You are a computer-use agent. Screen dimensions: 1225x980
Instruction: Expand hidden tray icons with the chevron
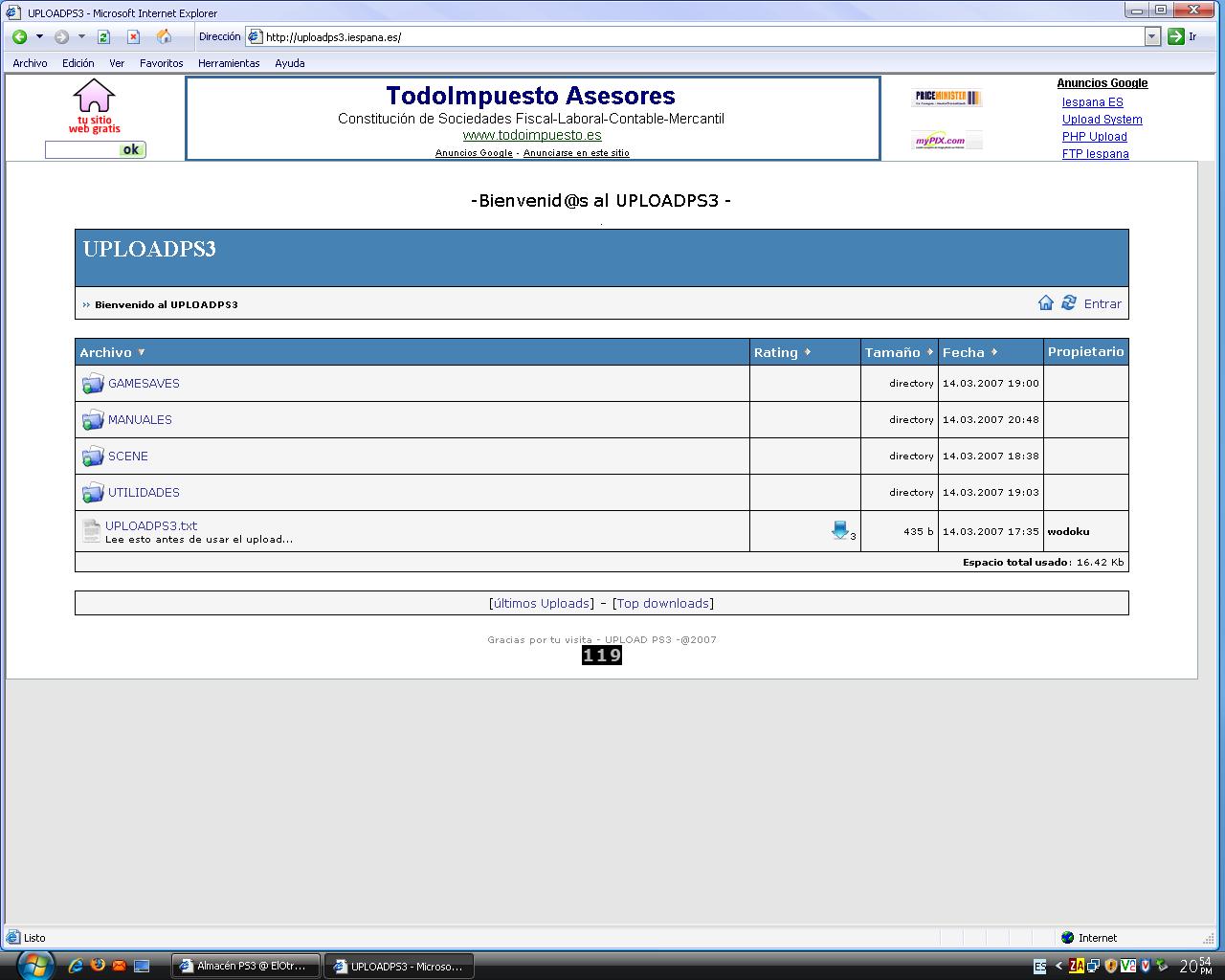pyautogui.click(x=1059, y=967)
